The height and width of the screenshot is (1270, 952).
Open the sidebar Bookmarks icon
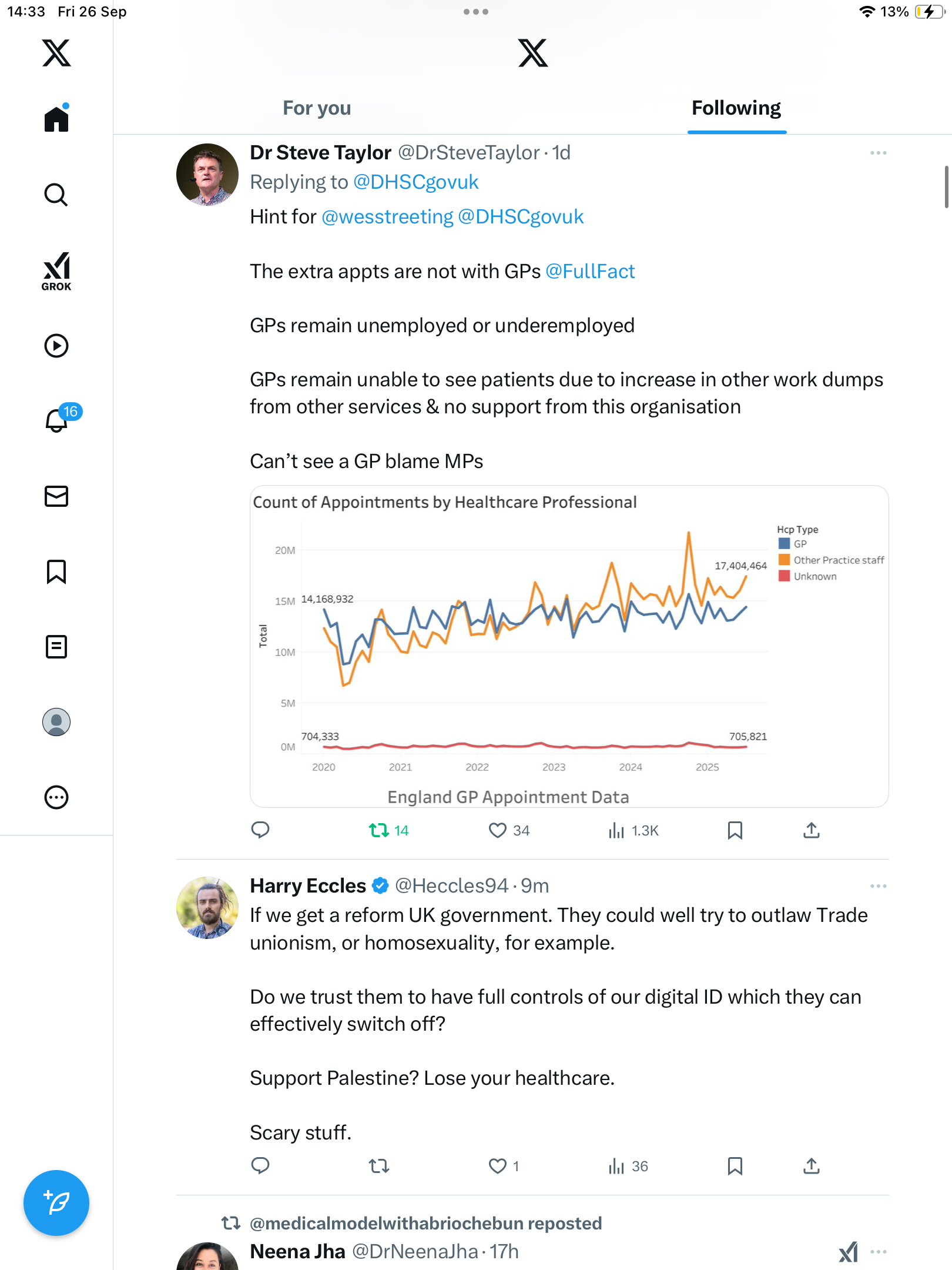coord(56,571)
